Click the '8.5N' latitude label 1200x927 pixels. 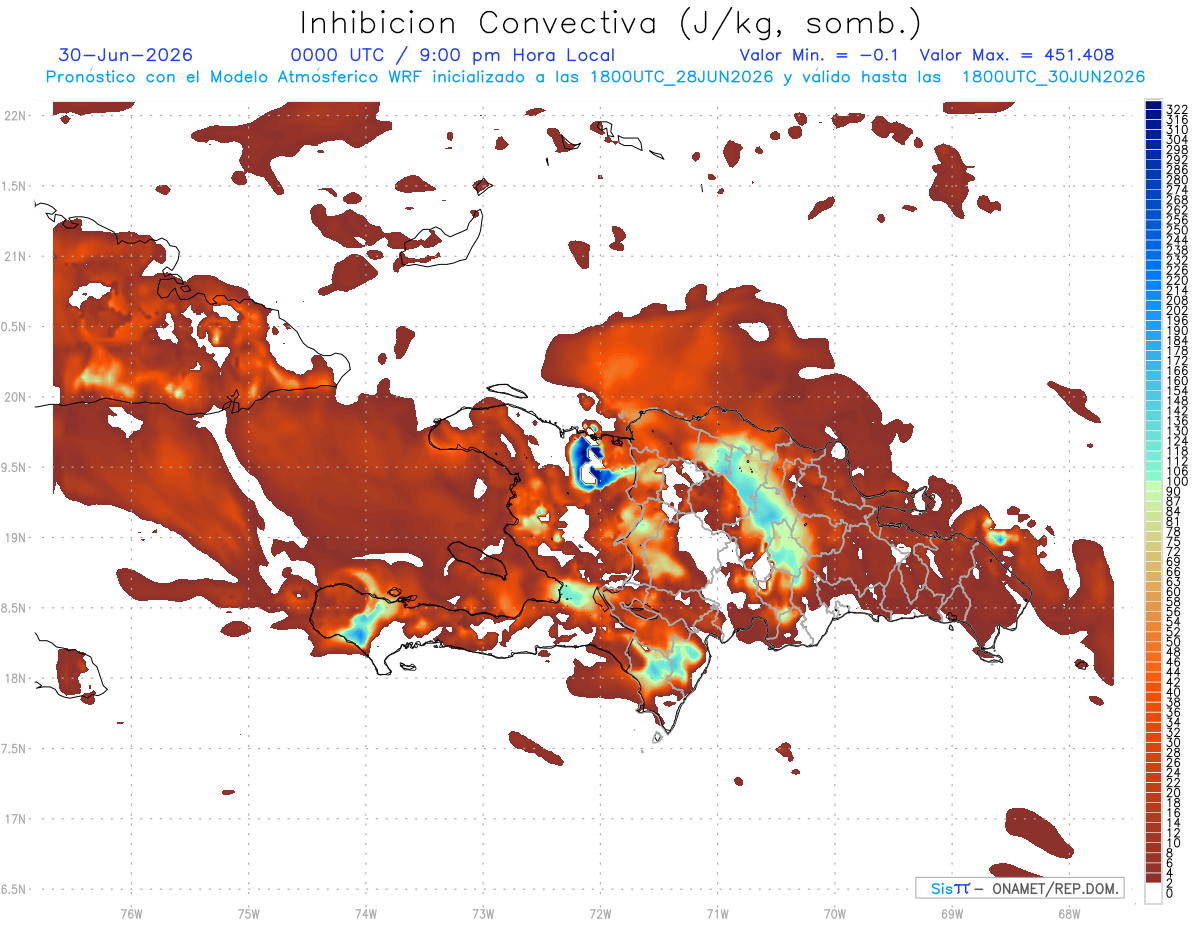coord(15,608)
